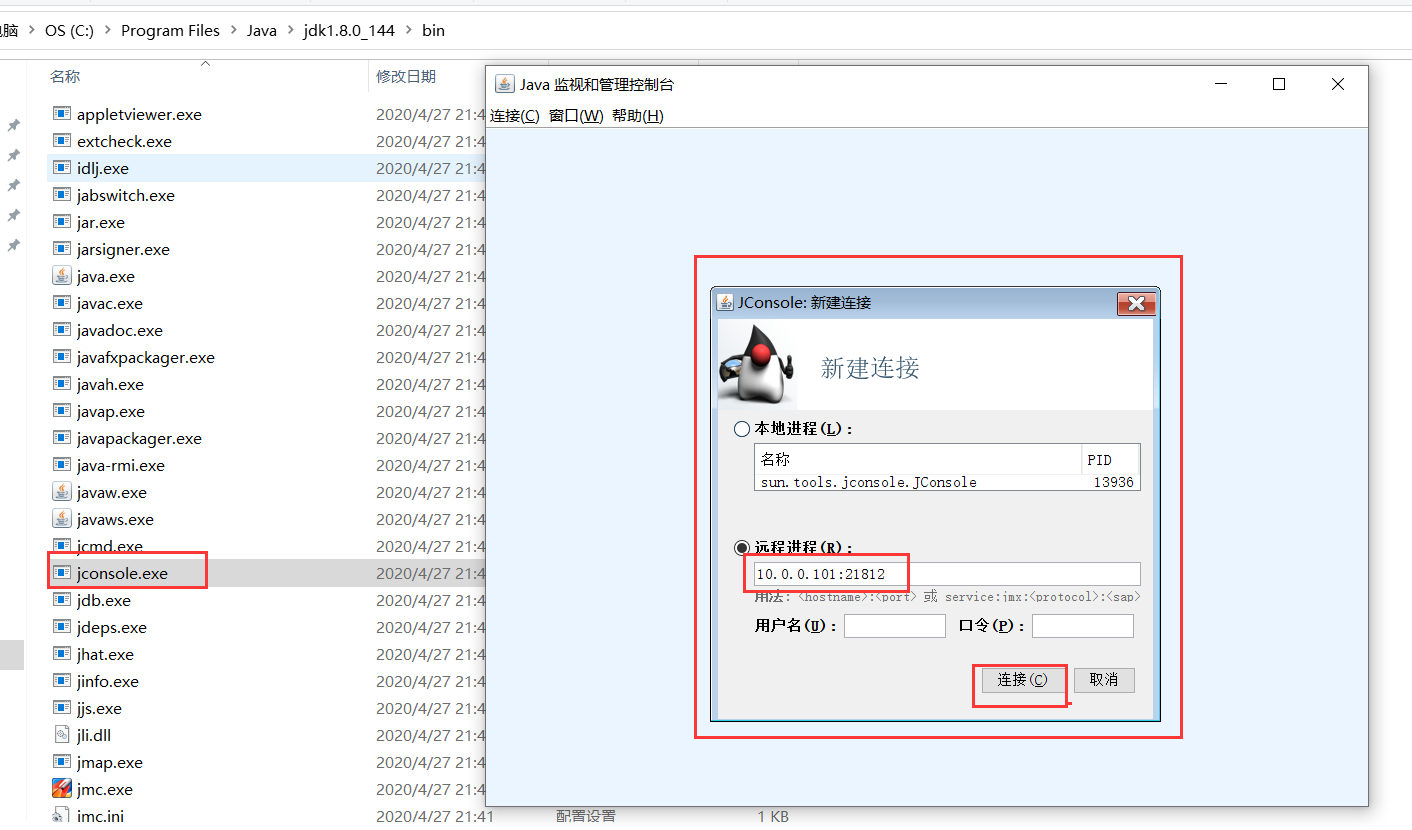1412x830 pixels.
Task: Click the jarsigner.exe file icon
Action: click(62, 249)
